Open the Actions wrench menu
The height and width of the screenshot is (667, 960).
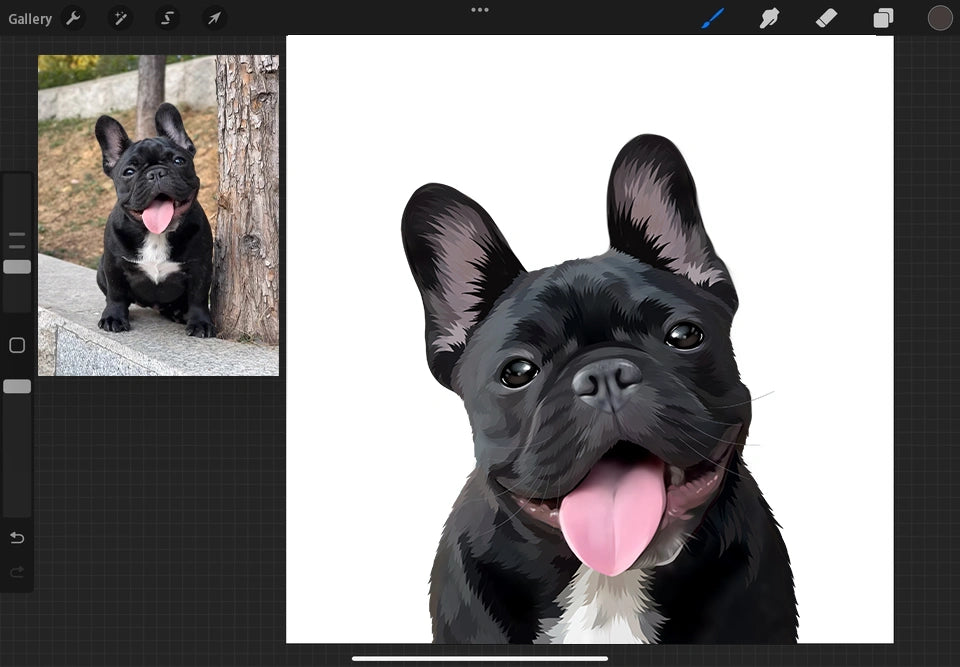pyautogui.click(x=73, y=18)
